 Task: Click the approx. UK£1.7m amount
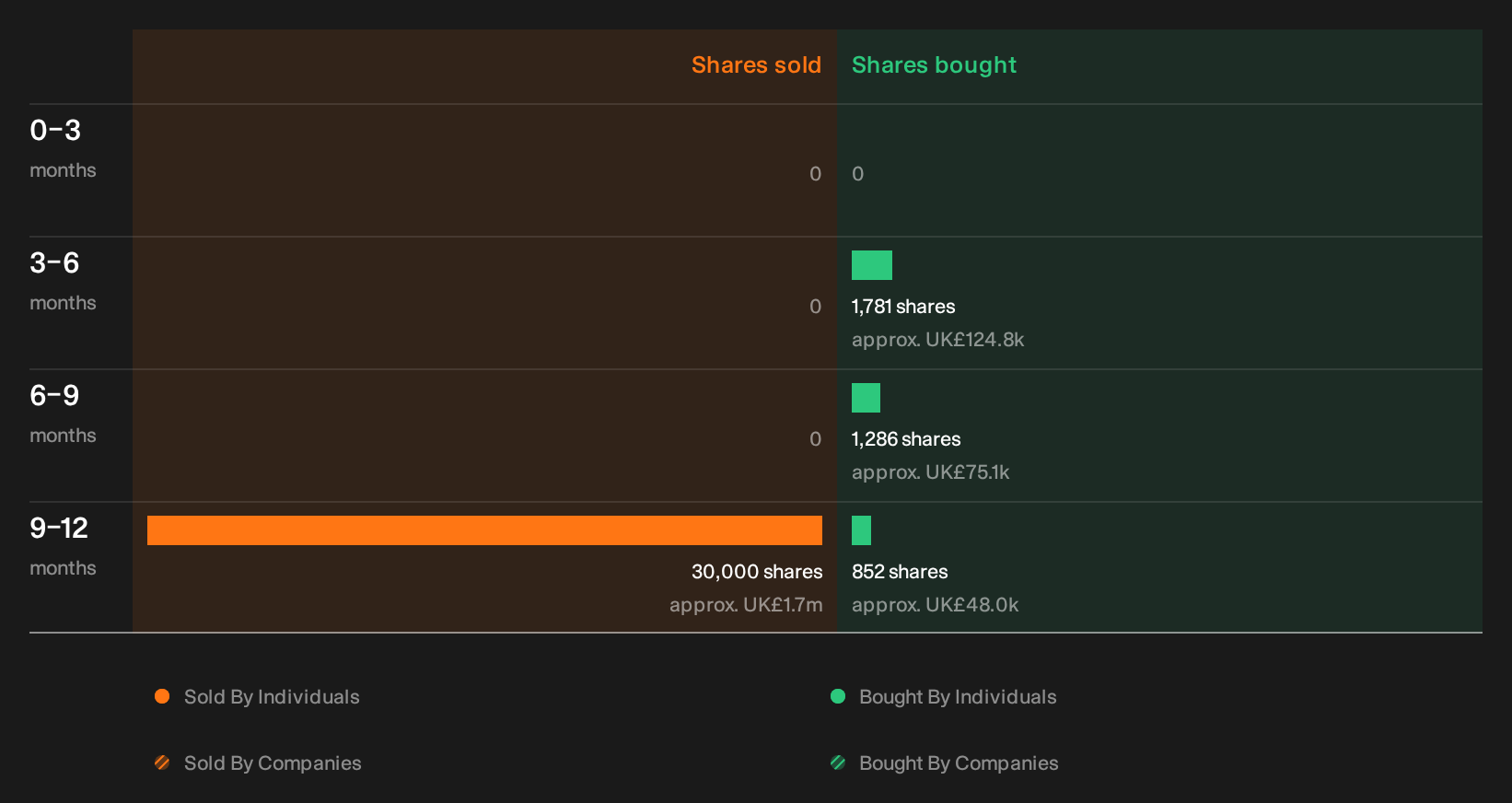[746, 605]
